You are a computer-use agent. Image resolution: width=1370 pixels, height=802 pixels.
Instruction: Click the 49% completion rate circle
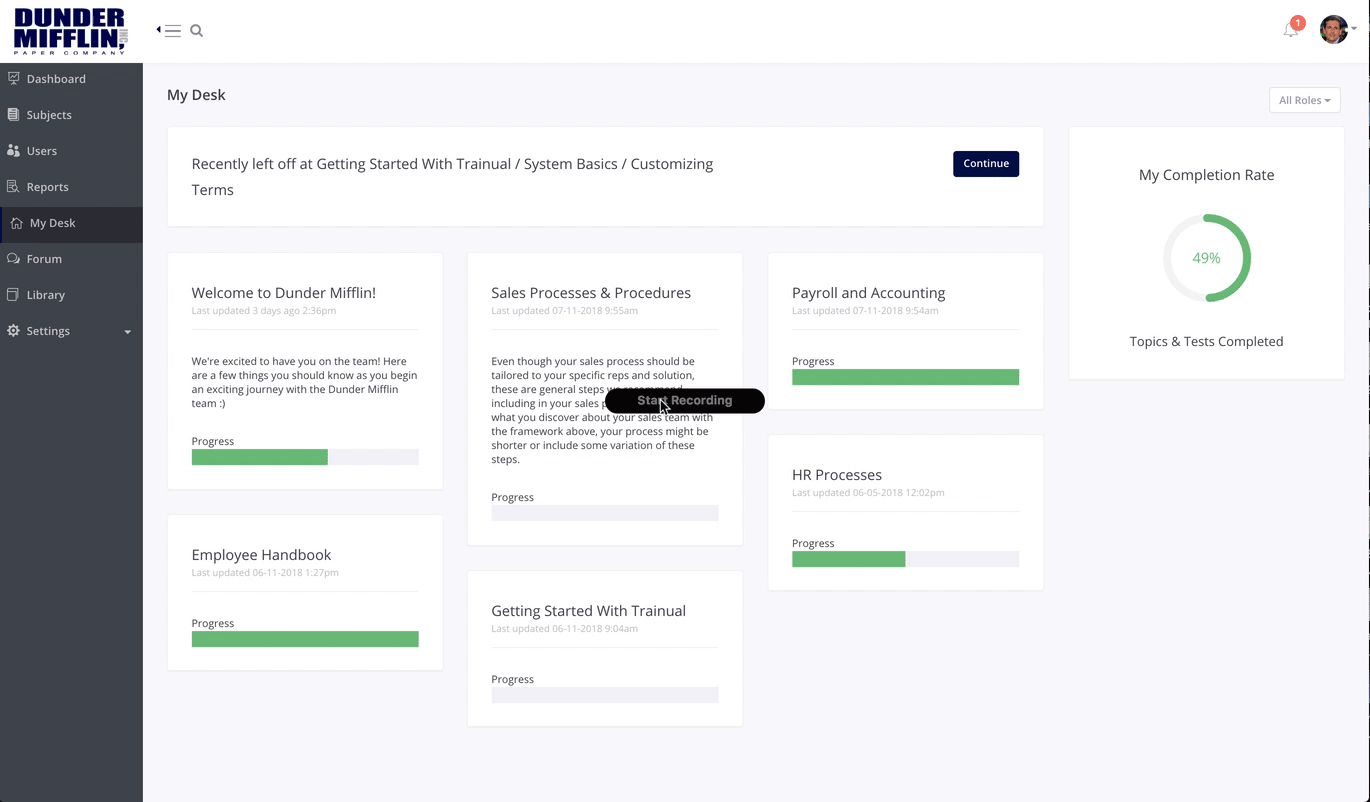point(1206,258)
